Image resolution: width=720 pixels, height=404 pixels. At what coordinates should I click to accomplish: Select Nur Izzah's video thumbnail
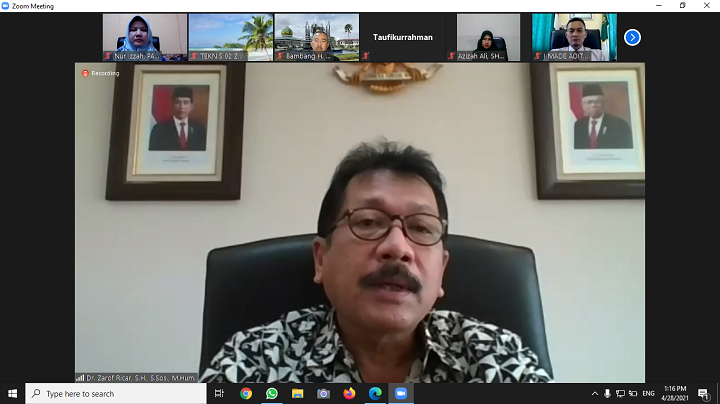(144, 37)
